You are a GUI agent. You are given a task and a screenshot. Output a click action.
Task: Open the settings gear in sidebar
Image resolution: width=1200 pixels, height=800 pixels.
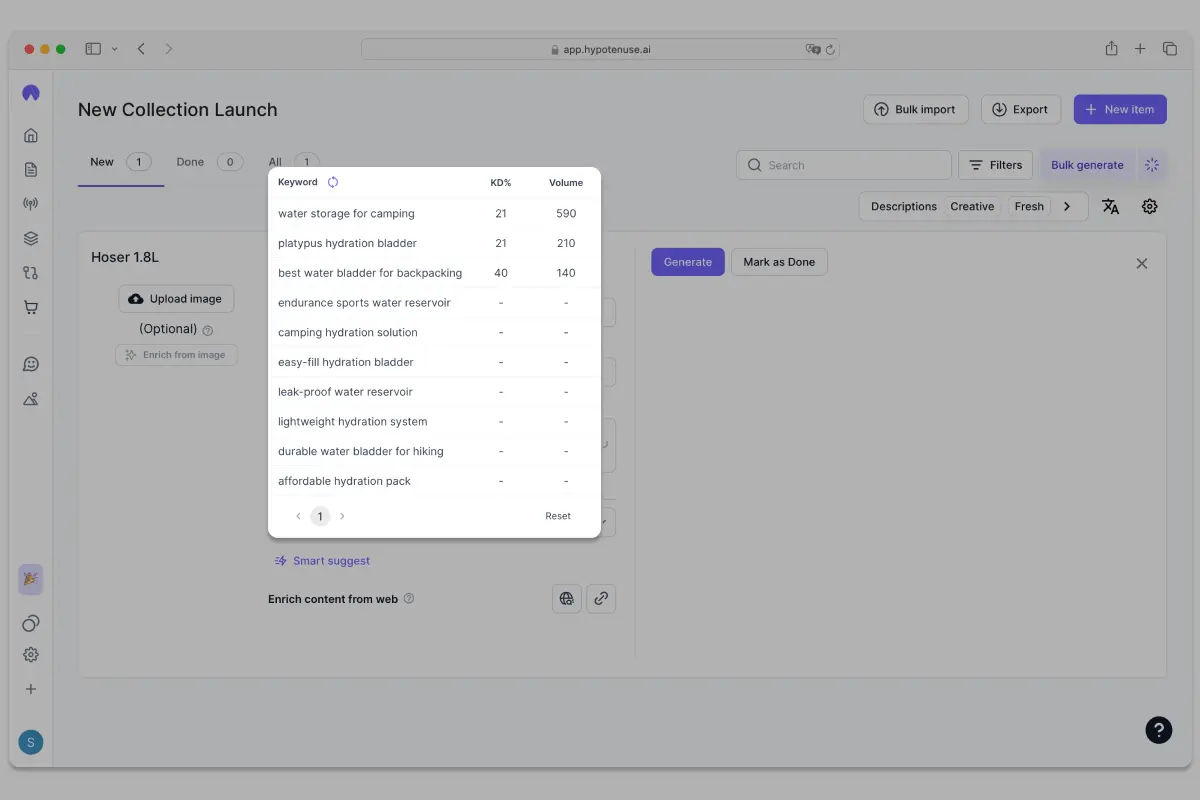pyautogui.click(x=31, y=655)
